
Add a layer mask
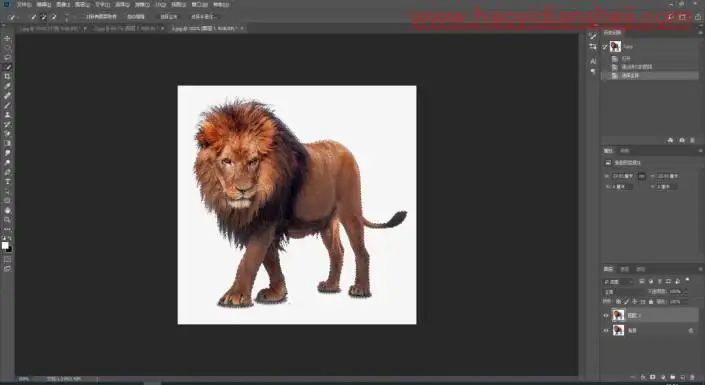coord(653,377)
